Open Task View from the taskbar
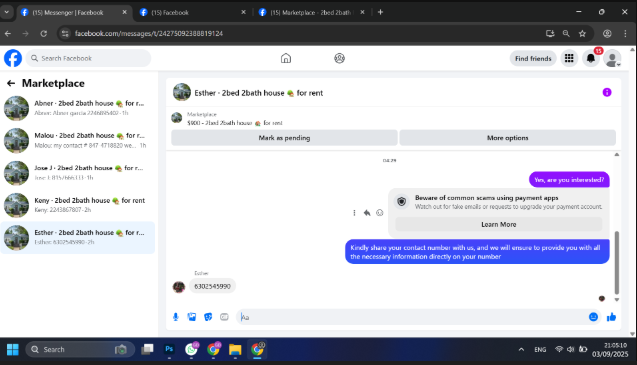Viewport: 637px width, 365px height. (147, 349)
